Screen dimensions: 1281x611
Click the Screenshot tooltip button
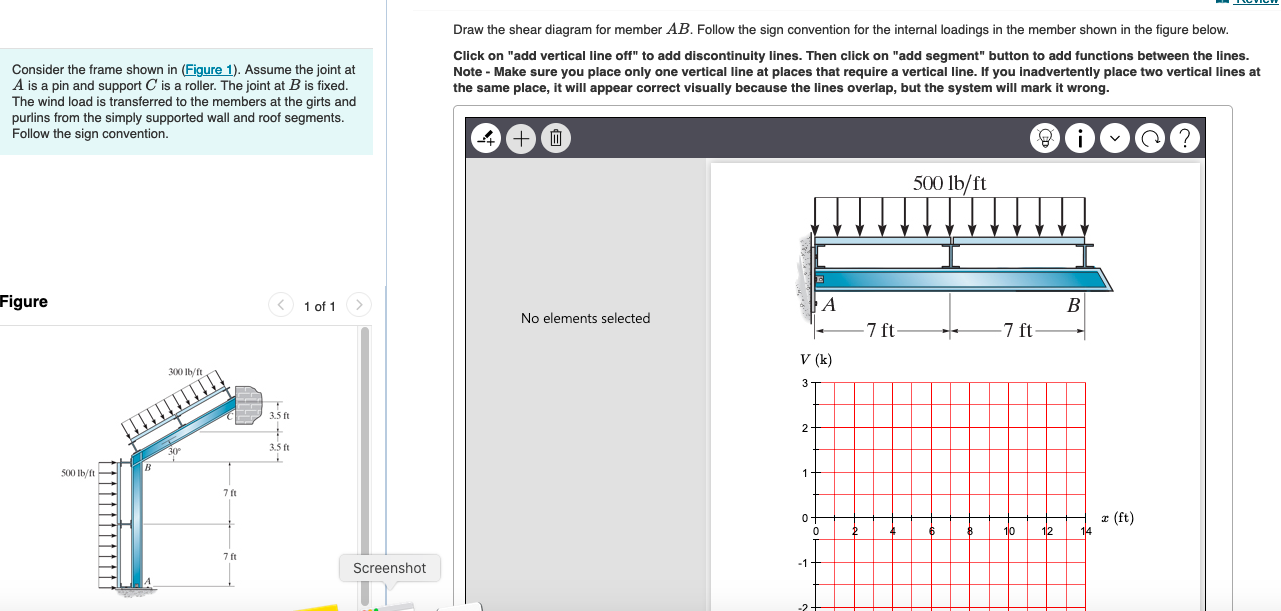point(389,568)
